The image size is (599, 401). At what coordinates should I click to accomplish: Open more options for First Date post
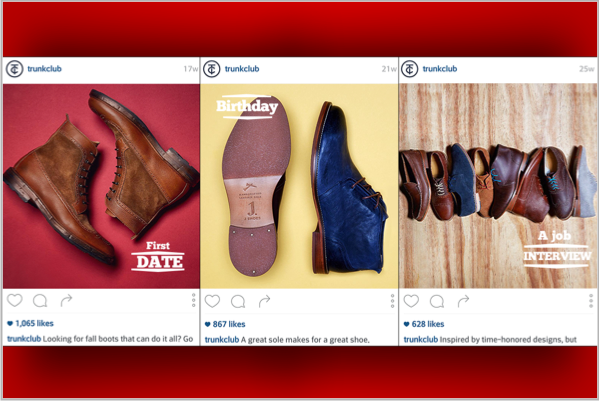[x=194, y=300]
